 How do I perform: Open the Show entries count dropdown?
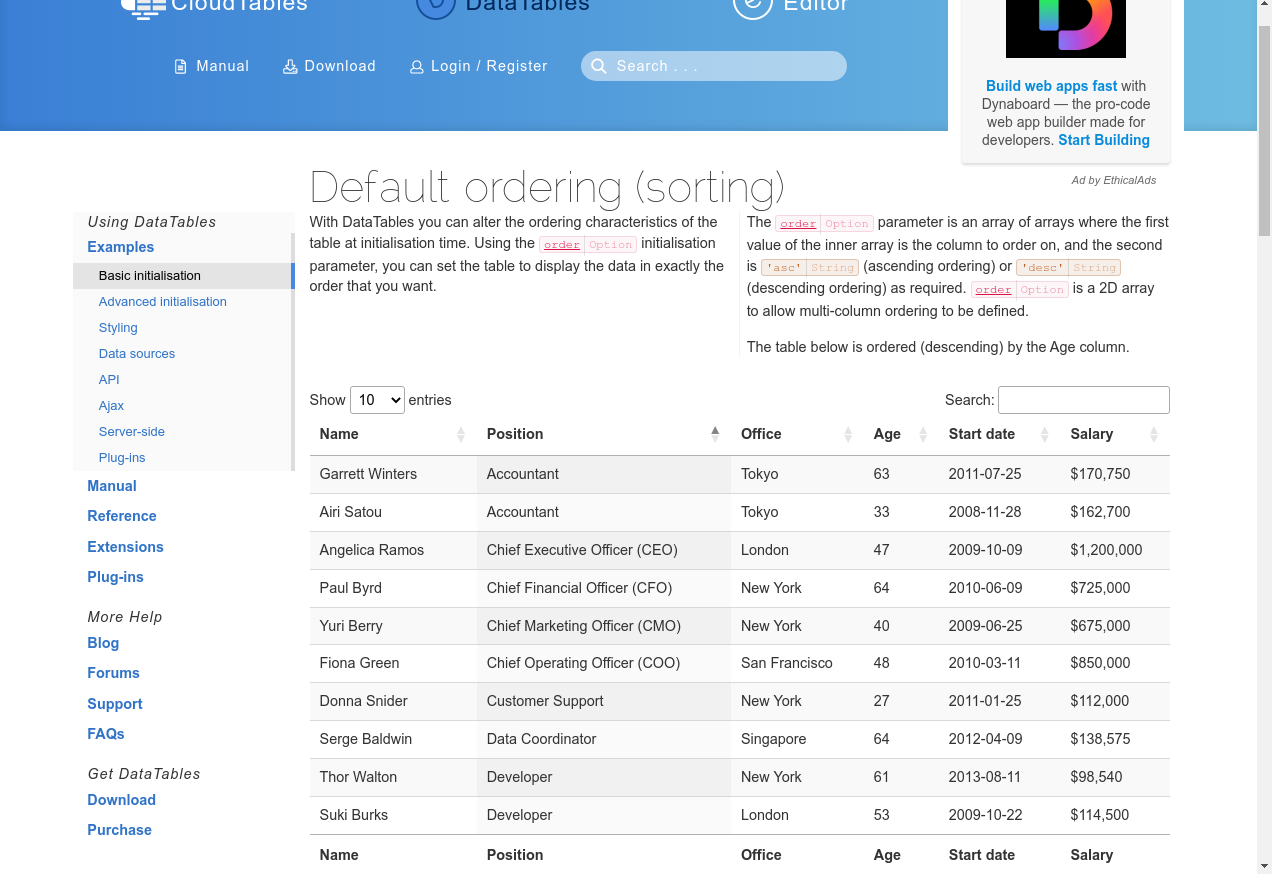click(377, 400)
